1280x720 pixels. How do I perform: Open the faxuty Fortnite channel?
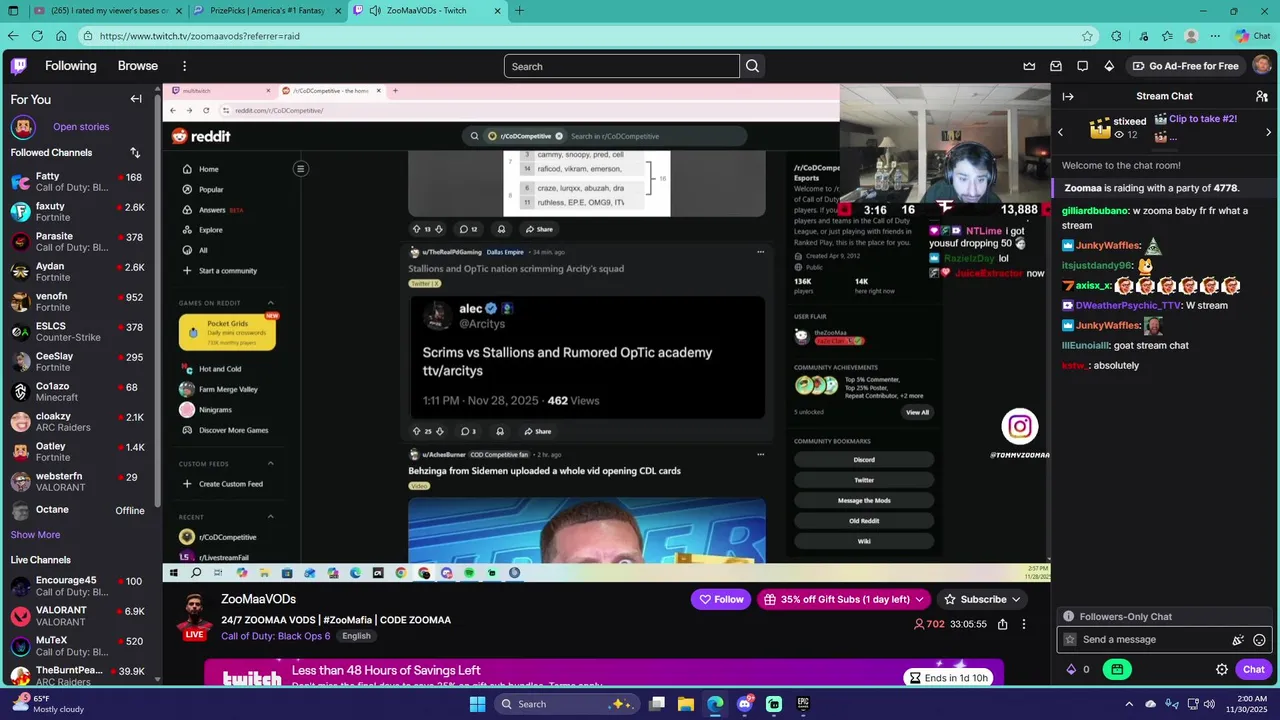coord(78,212)
